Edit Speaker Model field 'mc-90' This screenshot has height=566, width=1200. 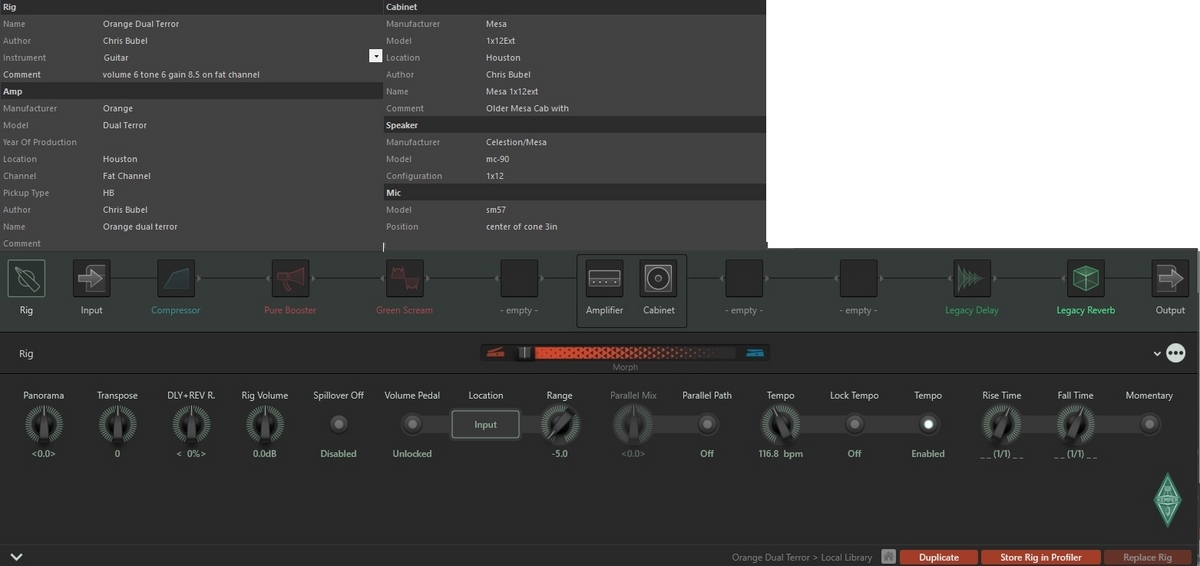click(625, 159)
